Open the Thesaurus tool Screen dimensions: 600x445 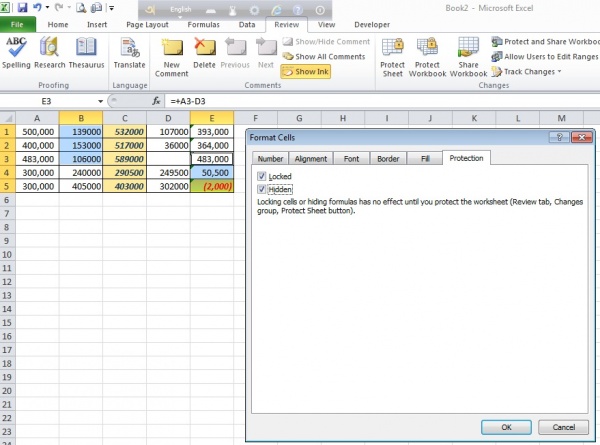[86, 53]
